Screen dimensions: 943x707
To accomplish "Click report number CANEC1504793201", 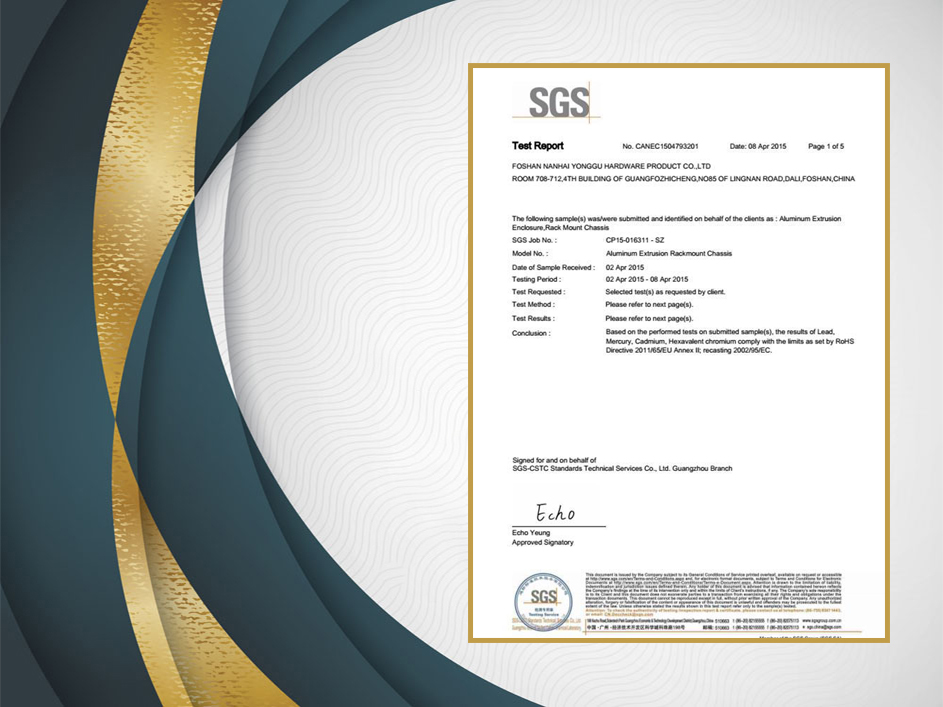I will [660, 147].
